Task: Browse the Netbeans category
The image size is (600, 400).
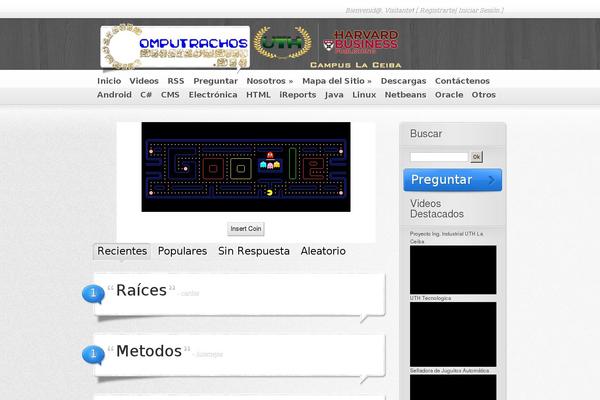Action: coord(405,95)
